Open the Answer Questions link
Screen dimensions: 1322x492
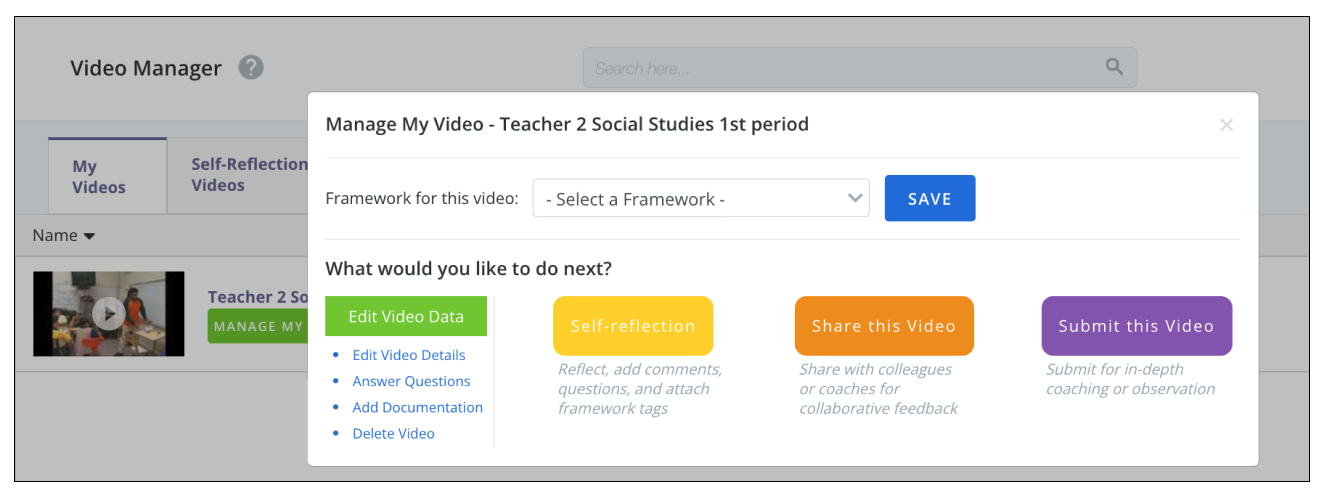click(411, 381)
